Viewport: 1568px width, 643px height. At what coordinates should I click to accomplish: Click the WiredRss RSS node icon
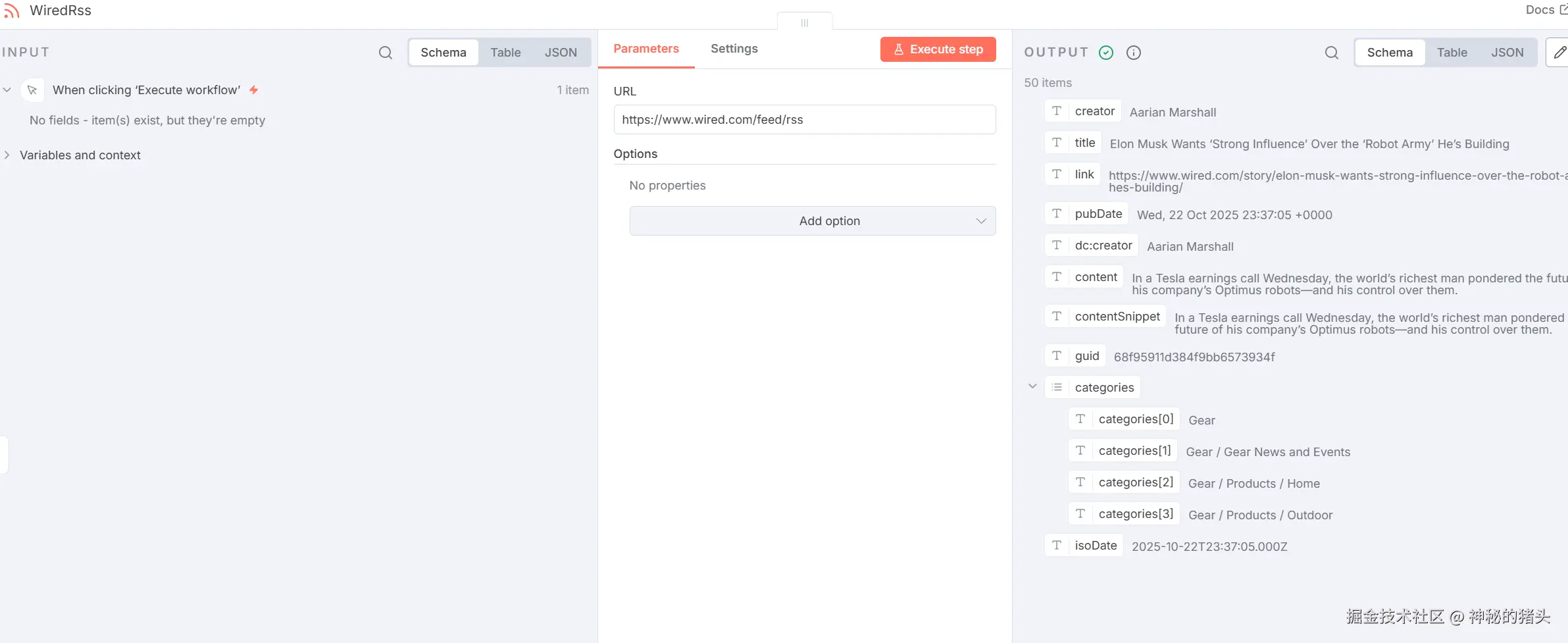coord(11,11)
